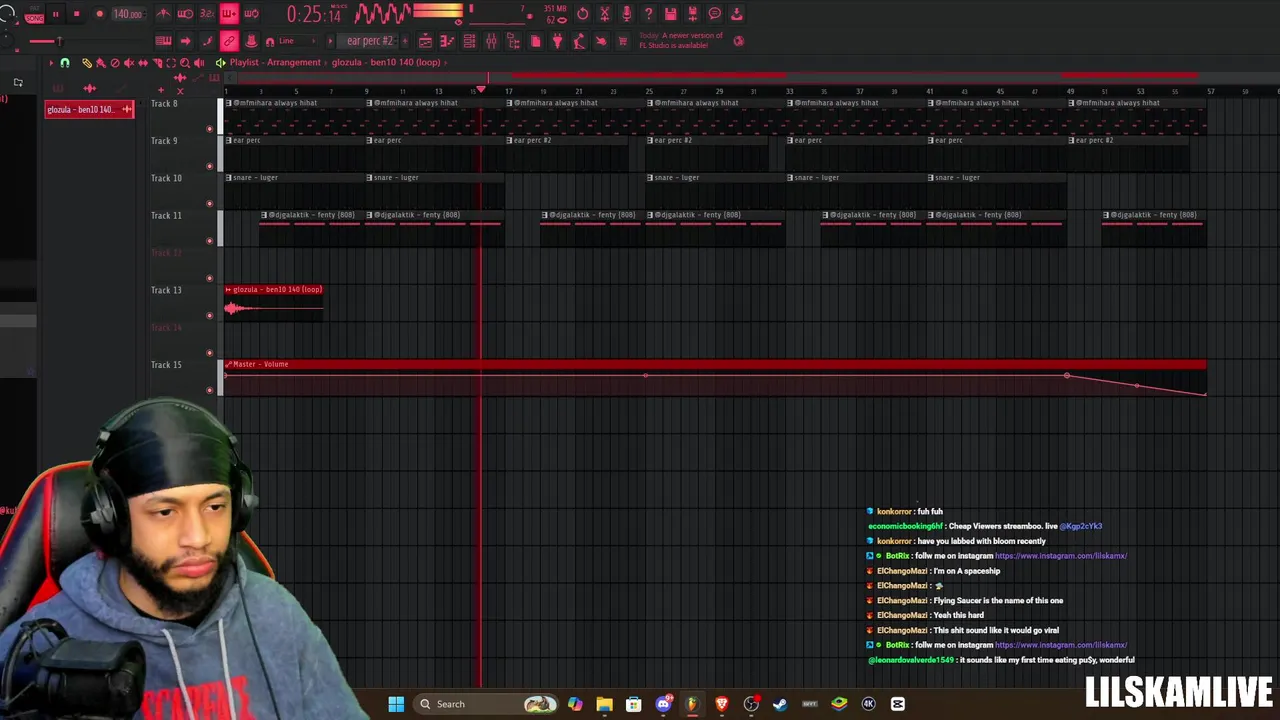The width and height of the screenshot is (1280, 720).
Task: Open help question mark icon
Action: tap(648, 13)
